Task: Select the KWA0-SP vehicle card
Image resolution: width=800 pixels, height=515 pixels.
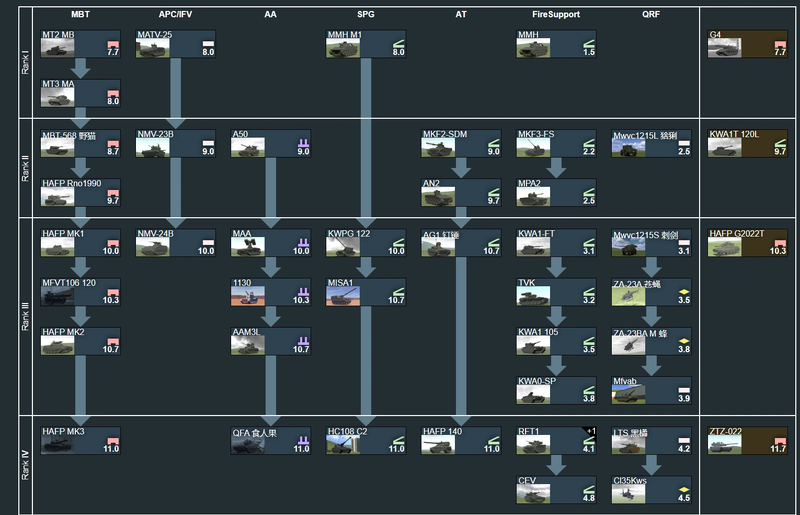Action: coord(556,391)
